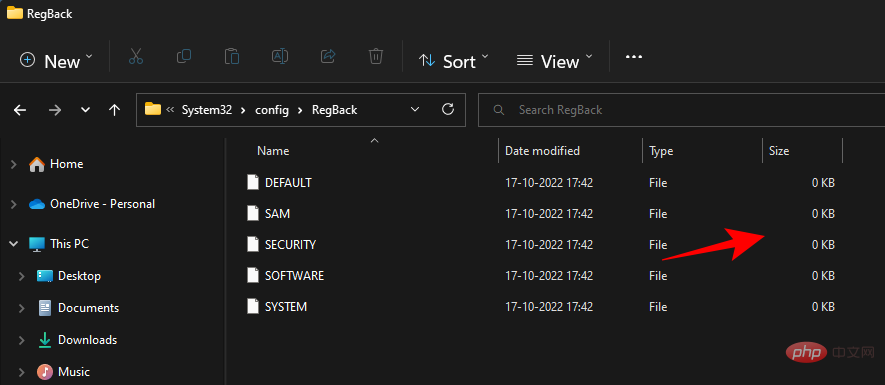Screen dimensions: 885x385
Task: Click the Copy icon in toolbar
Action: (x=184, y=56)
